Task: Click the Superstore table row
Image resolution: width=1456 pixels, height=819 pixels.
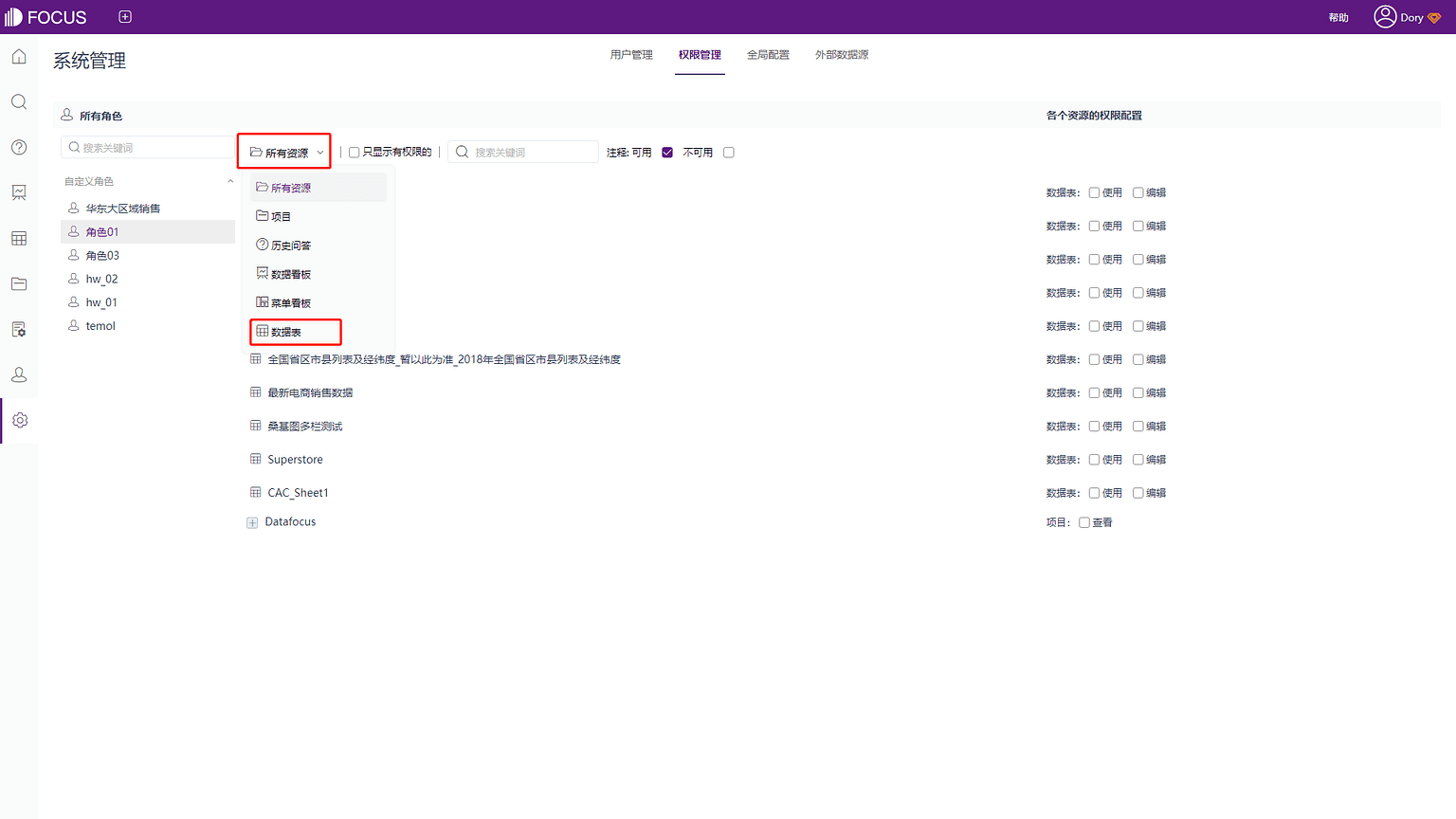Action: tap(295, 460)
